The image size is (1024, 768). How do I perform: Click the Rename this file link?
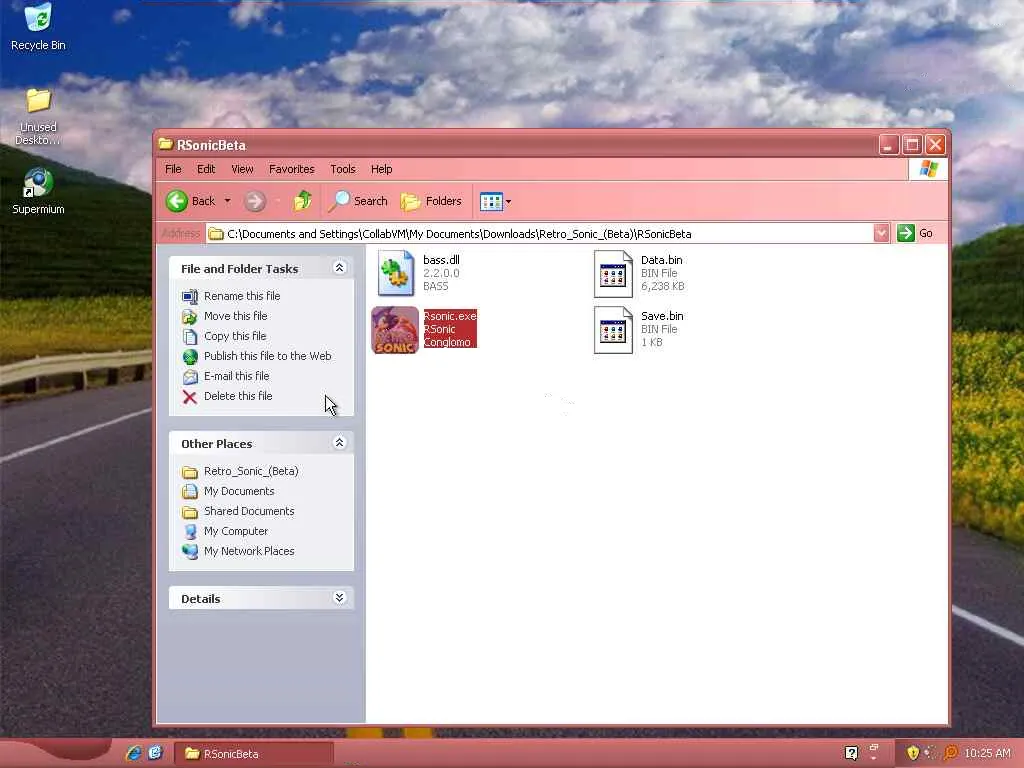242,296
